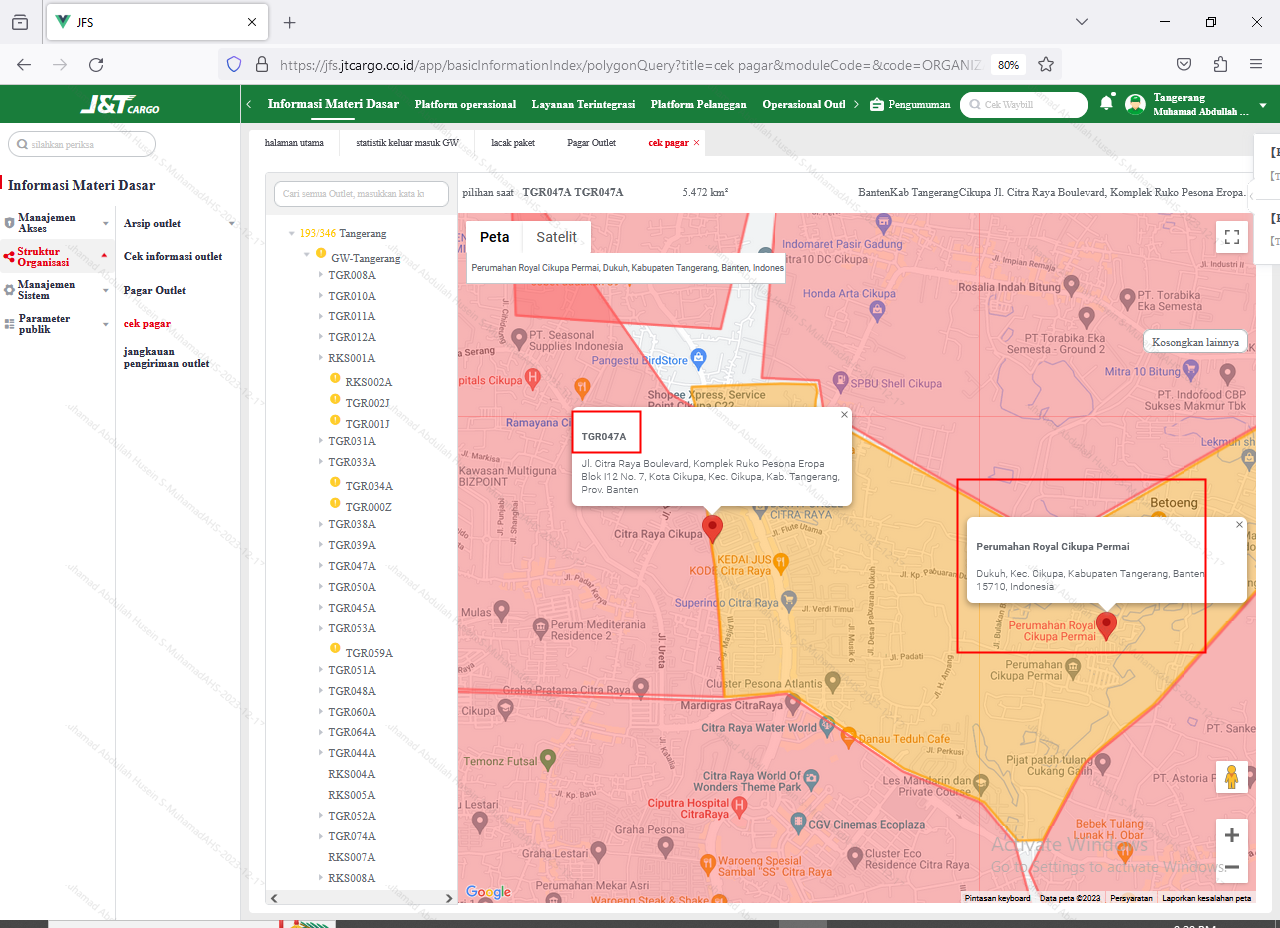Click the red marker at Citra Raya Cikupa
Image resolution: width=1280 pixels, height=928 pixels.
click(712, 528)
